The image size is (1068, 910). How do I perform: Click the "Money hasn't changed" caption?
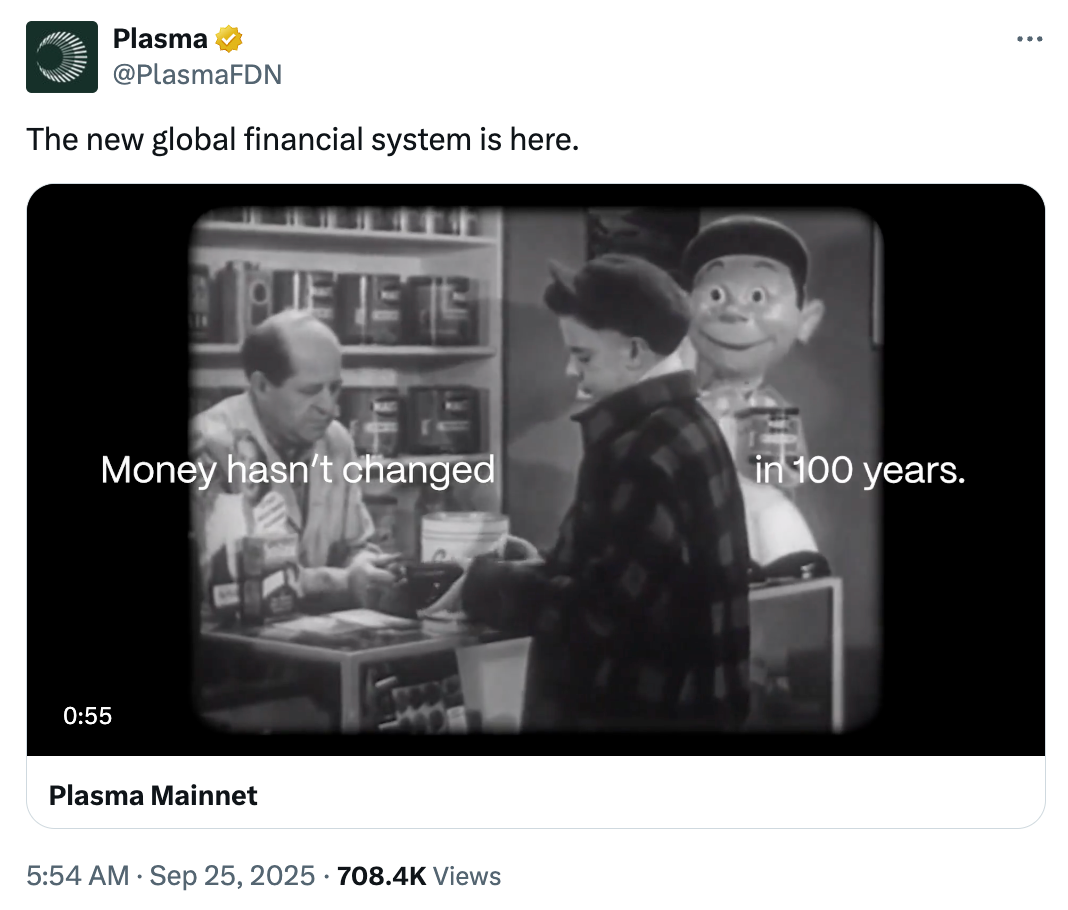(298, 469)
